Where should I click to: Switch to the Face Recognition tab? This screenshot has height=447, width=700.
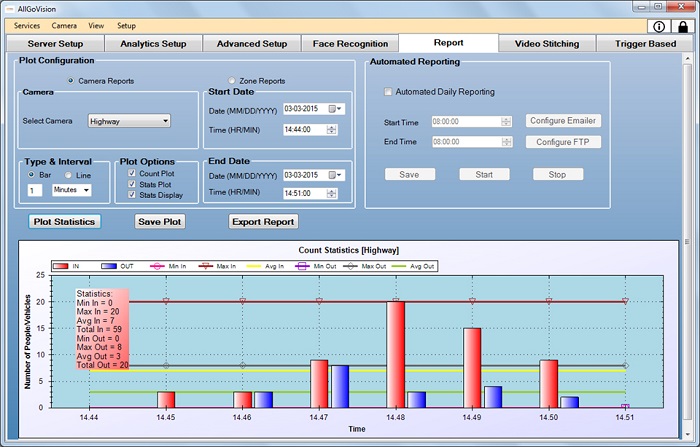coord(348,44)
